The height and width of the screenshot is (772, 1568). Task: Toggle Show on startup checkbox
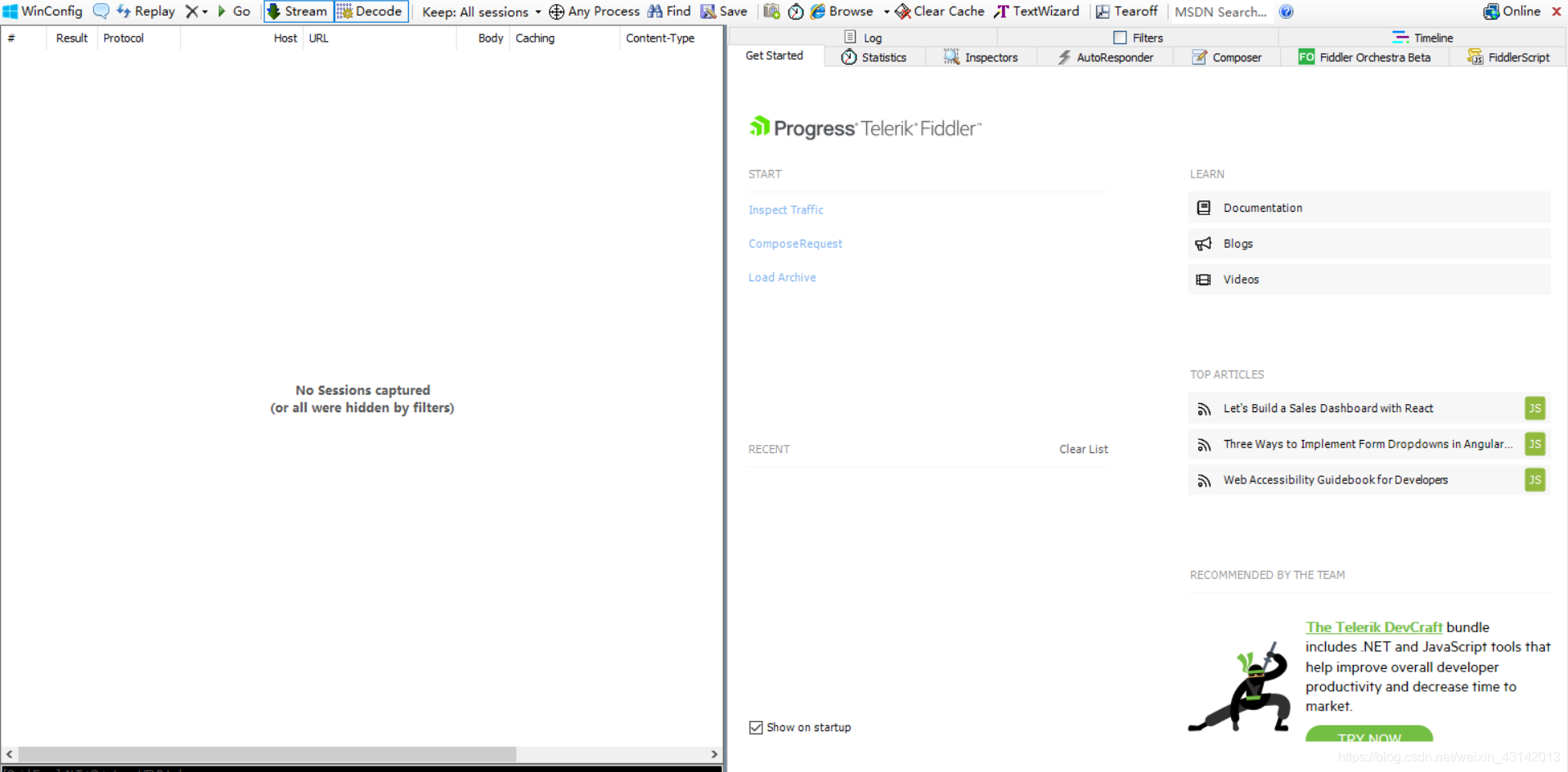point(756,728)
